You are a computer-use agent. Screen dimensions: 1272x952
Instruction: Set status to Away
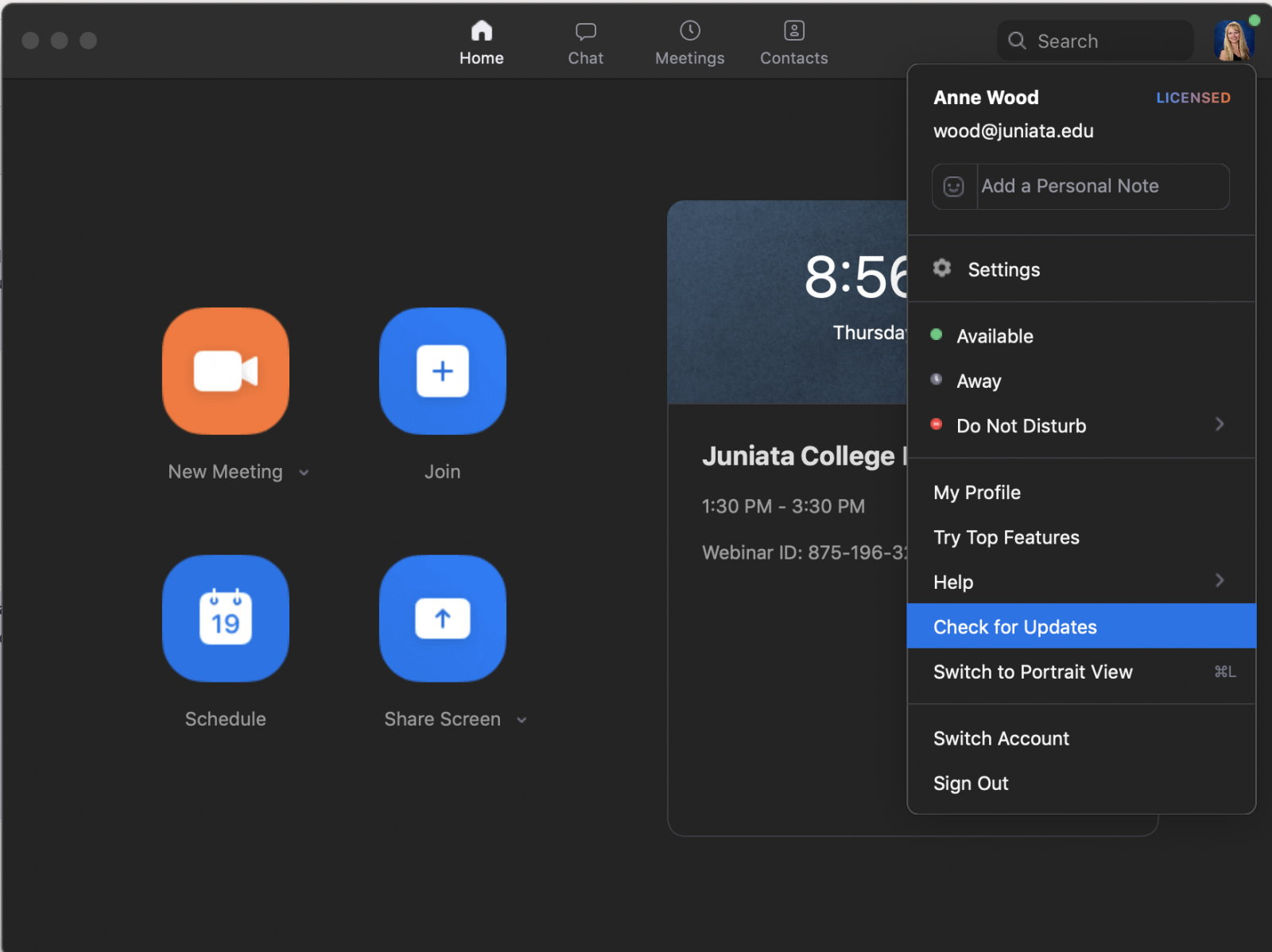point(1081,381)
